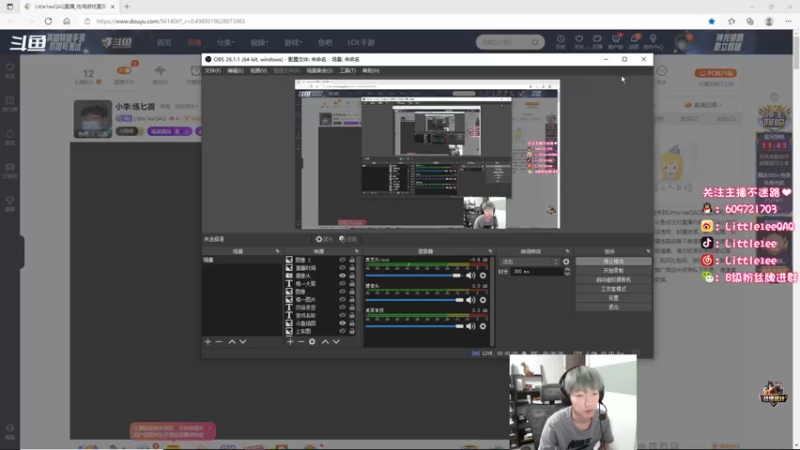This screenshot has width=800, height=450.
Task: Click the 开始录制 button in OBS
Action: 613,270
